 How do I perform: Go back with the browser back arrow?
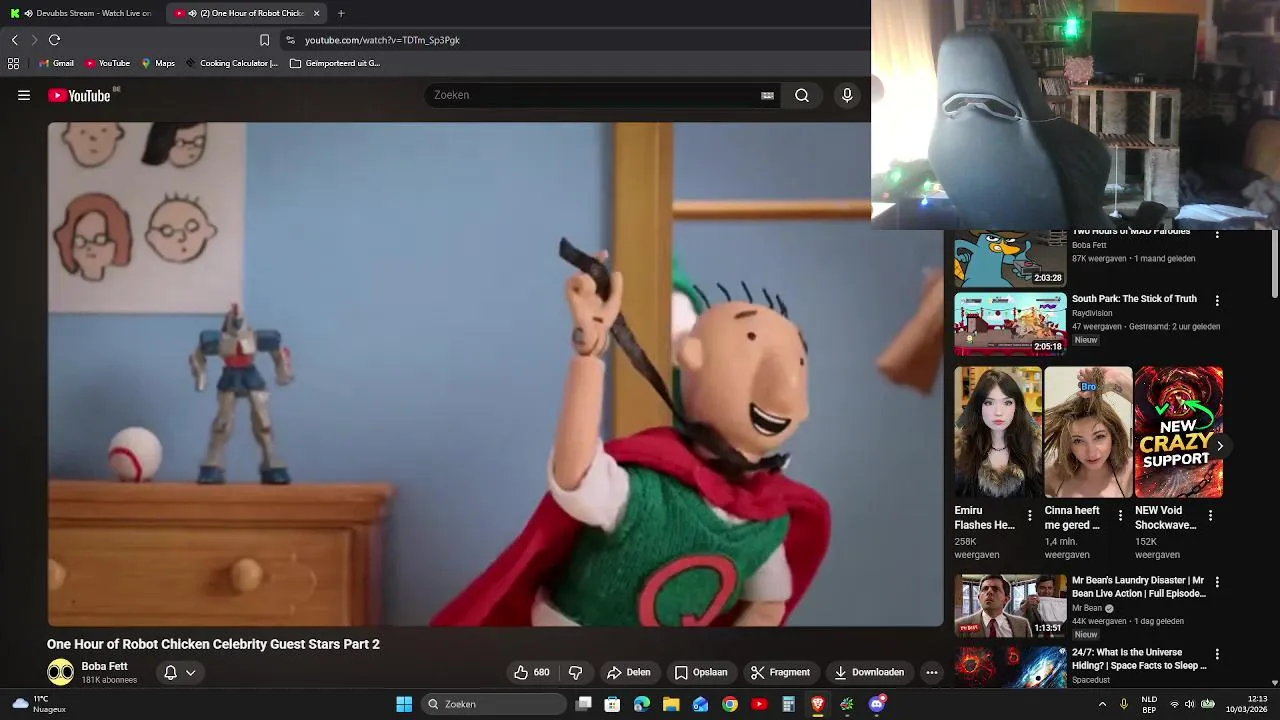click(x=14, y=40)
